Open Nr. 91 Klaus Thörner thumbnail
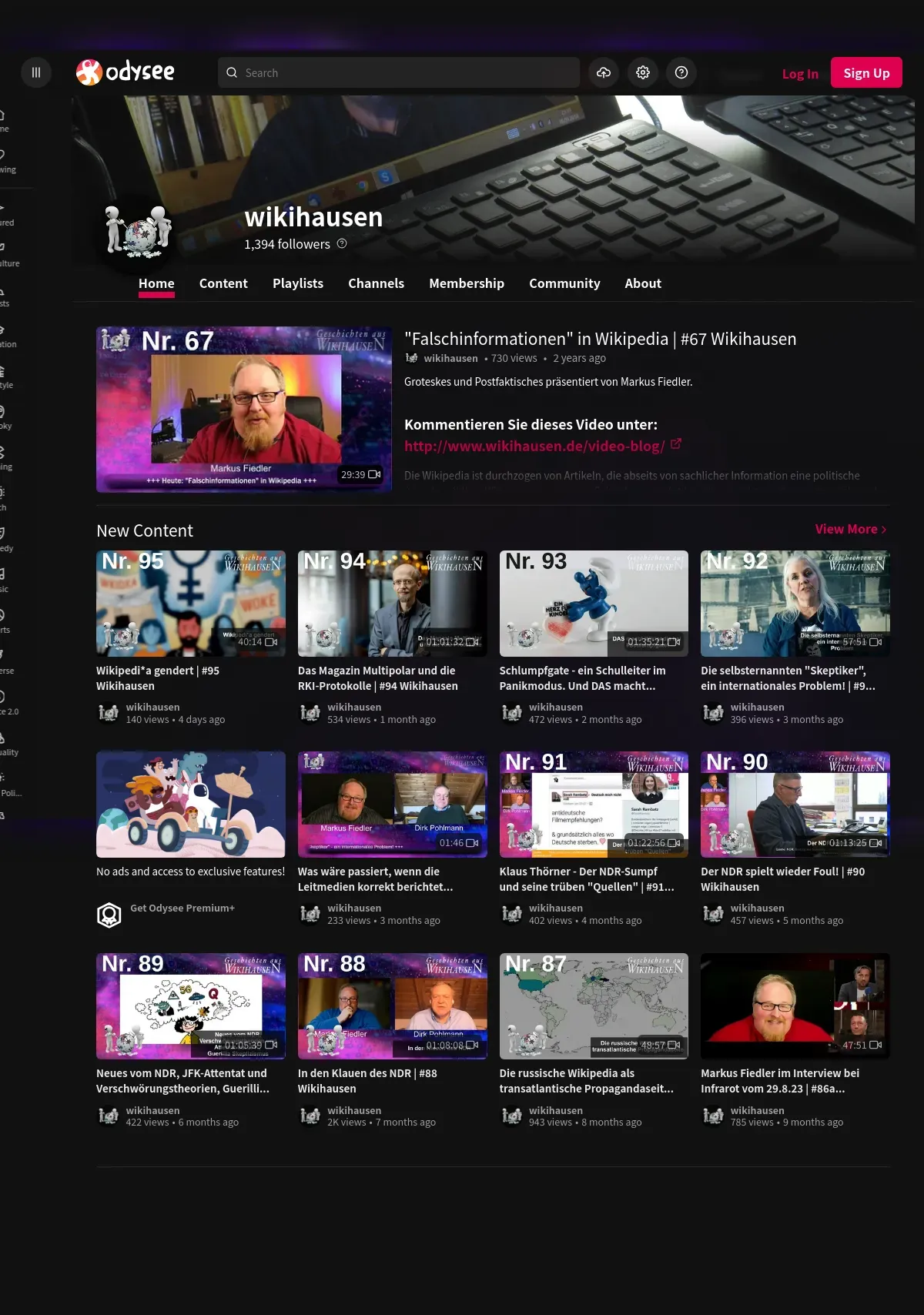Image resolution: width=924 pixels, height=1315 pixels. (594, 805)
